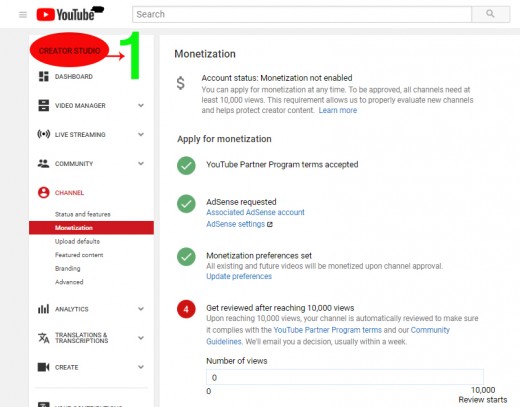
Task: Click the Apply for monetization heading
Action: coord(224,139)
